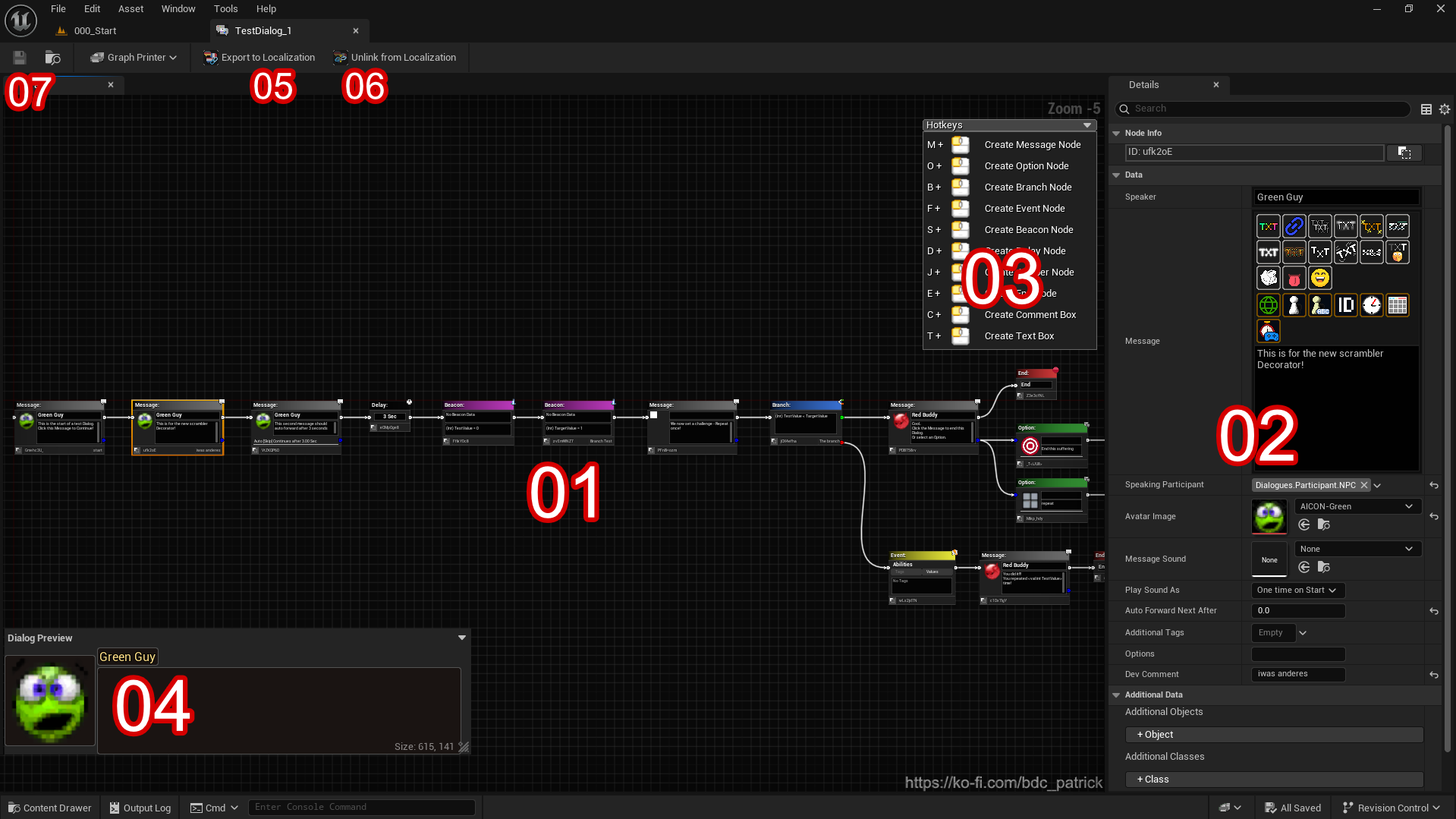Insert the red devil tongue emoji

(x=1294, y=279)
